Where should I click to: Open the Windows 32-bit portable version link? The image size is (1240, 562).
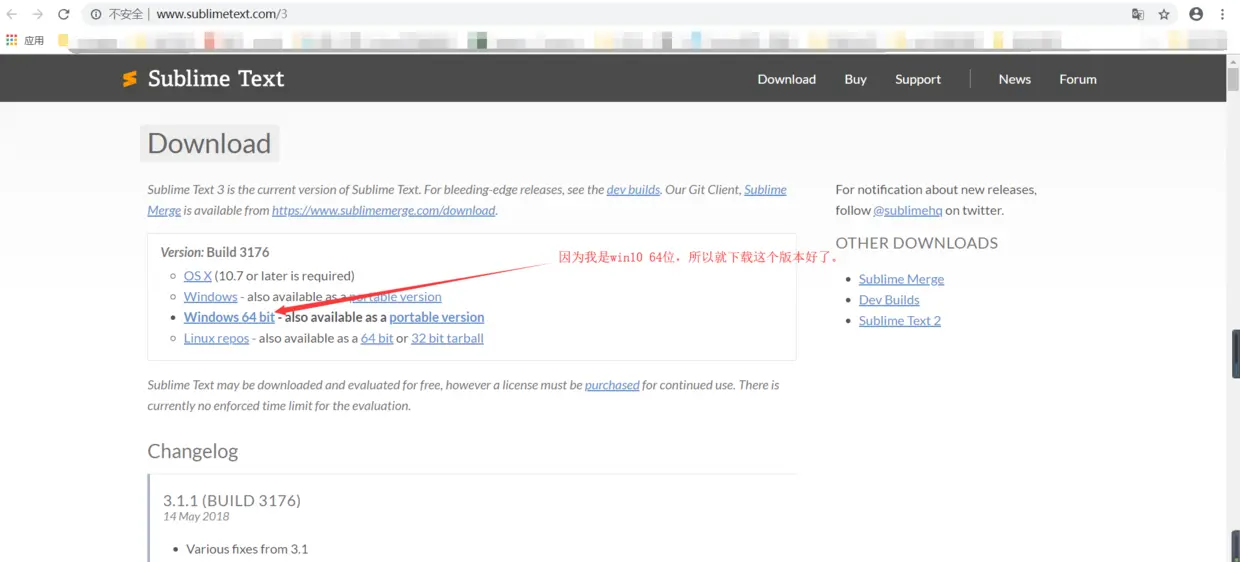395,296
